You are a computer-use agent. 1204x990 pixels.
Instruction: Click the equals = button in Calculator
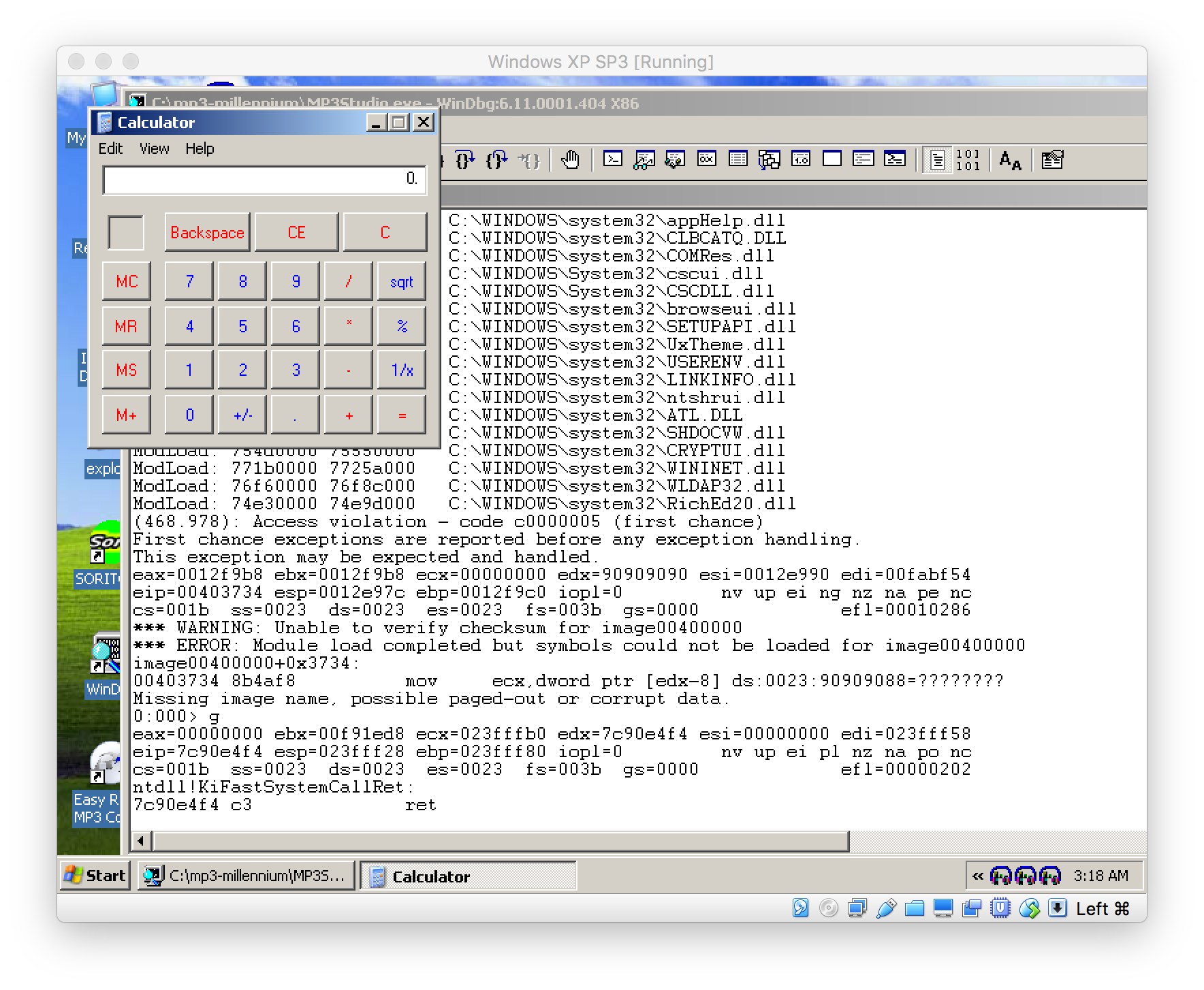click(402, 415)
